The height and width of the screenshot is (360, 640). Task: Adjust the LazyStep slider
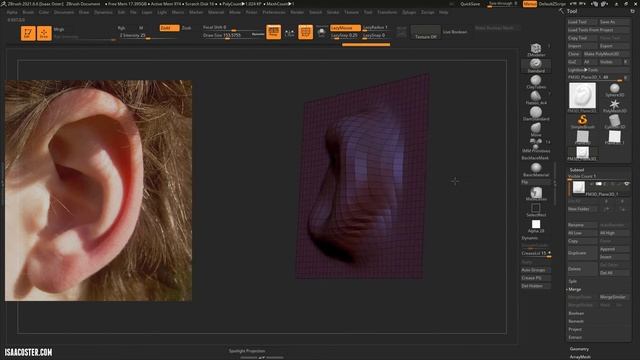[345, 36]
